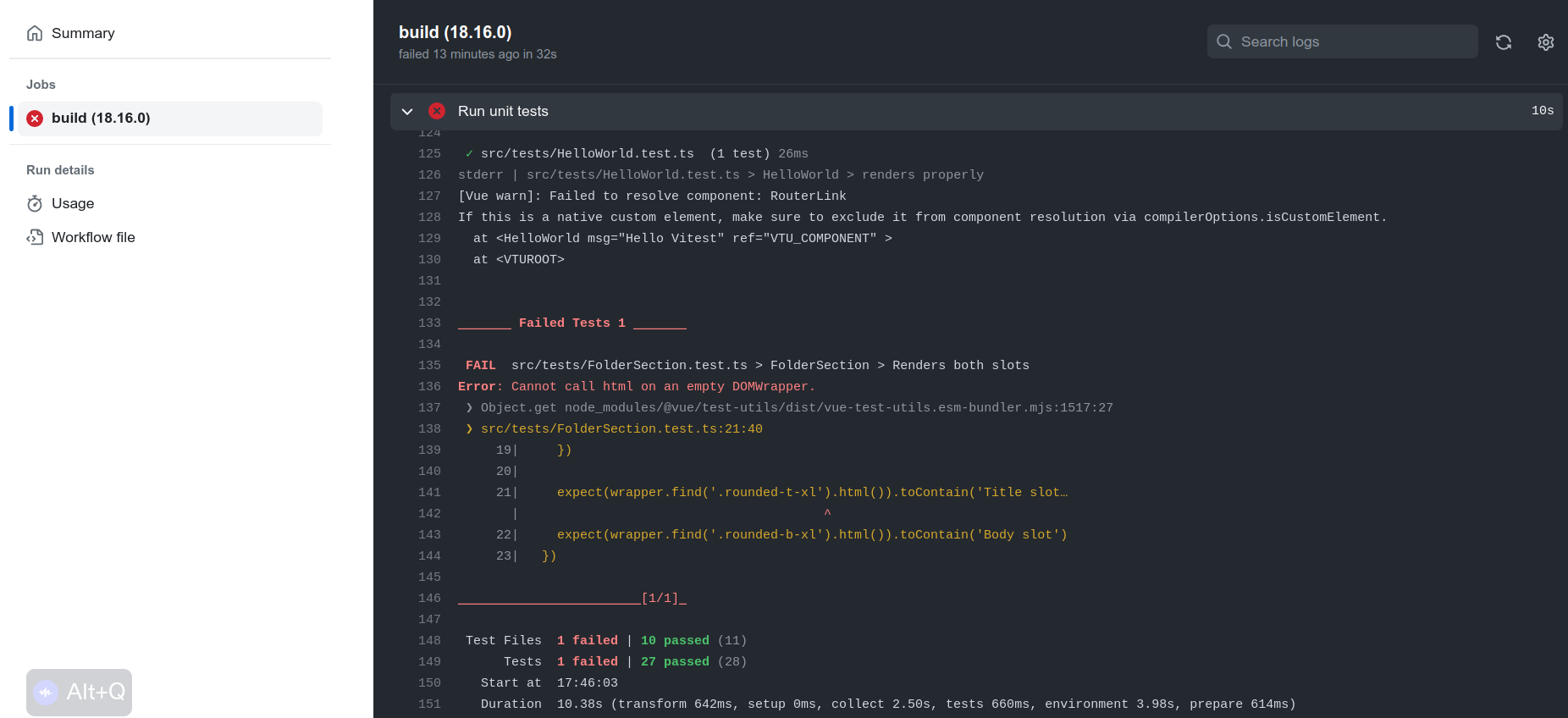Click the Duration 10.38s log line
The height and width of the screenshot is (718, 1568).
click(x=888, y=704)
